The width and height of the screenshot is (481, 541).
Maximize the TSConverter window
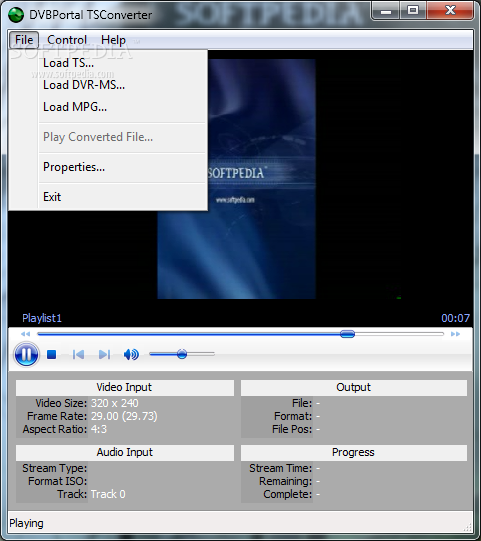[x=413, y=11]
